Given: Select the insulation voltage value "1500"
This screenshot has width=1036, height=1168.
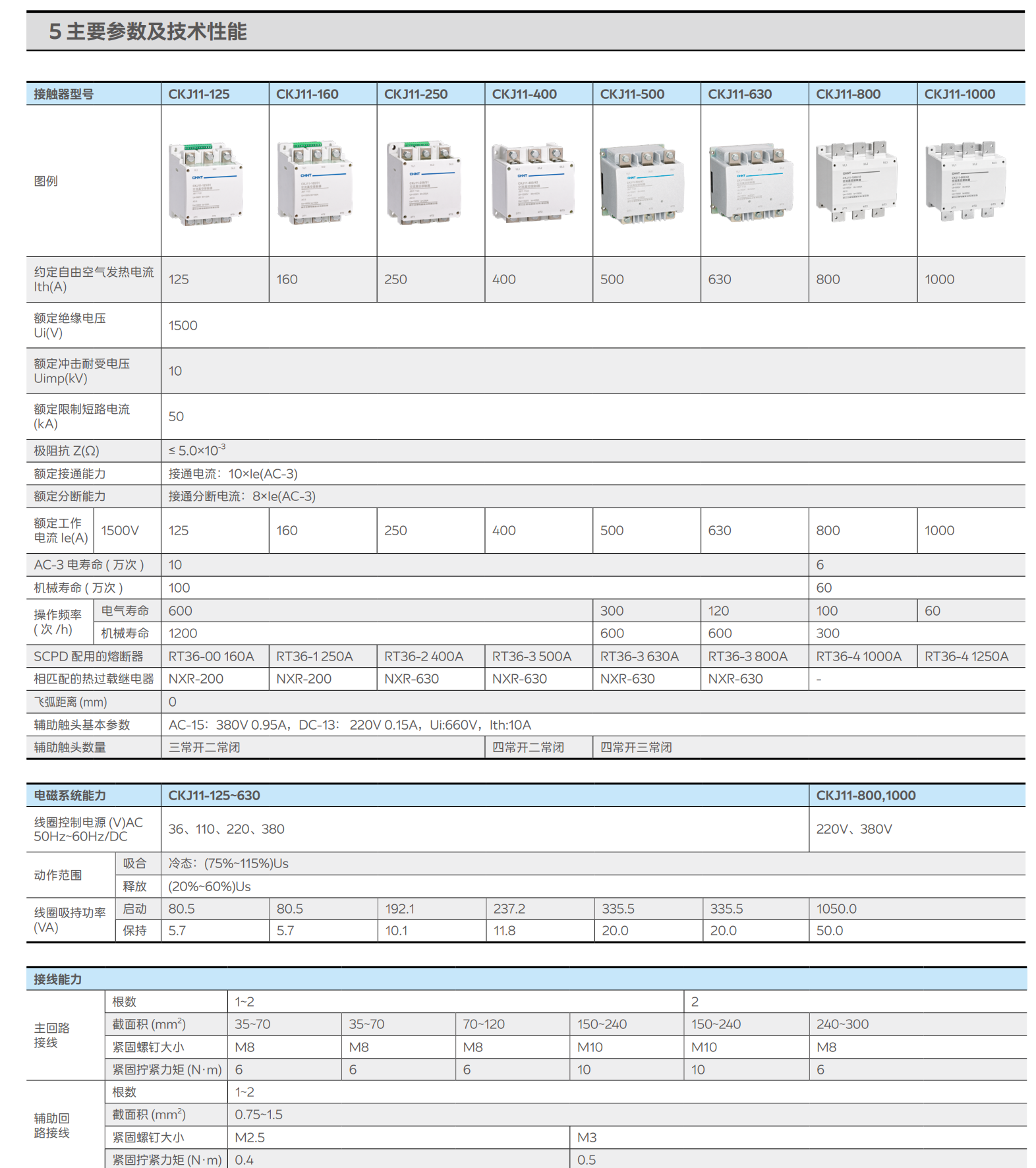Looking at the screenshot, I should tap(183, 326).
